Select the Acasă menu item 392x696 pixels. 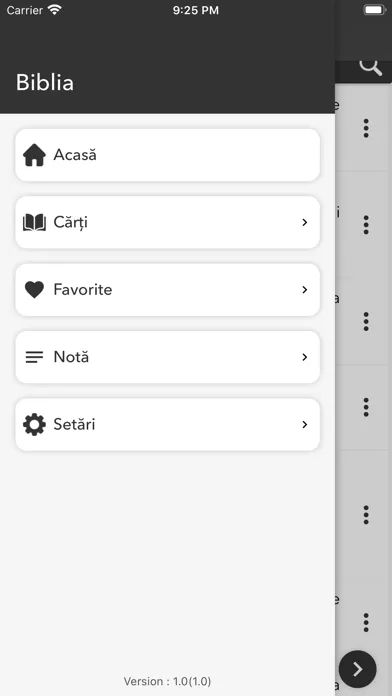(x=167, y=155)
